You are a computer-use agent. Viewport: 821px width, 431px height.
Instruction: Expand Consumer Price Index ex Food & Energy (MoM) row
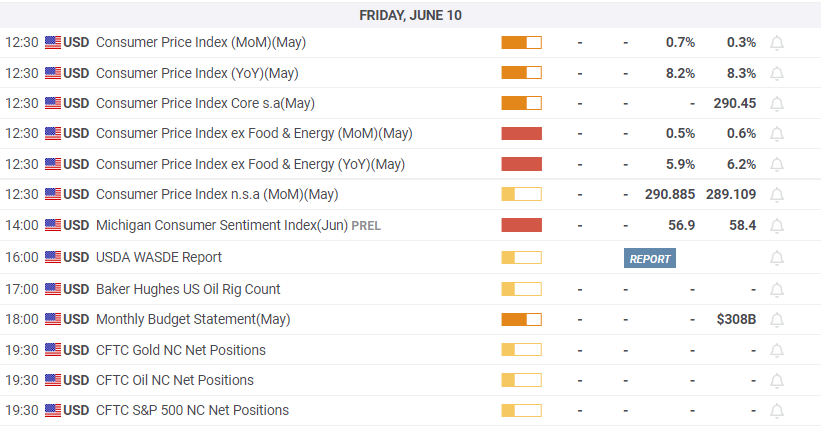[254, 134]
